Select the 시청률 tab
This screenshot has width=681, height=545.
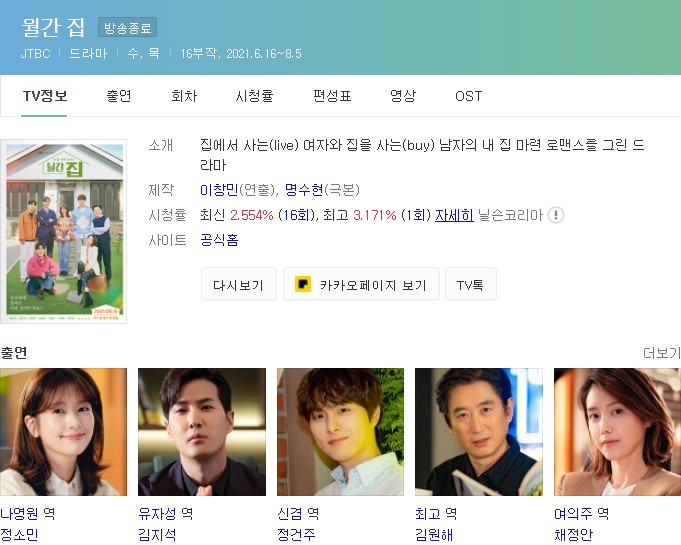coord(255,96)
